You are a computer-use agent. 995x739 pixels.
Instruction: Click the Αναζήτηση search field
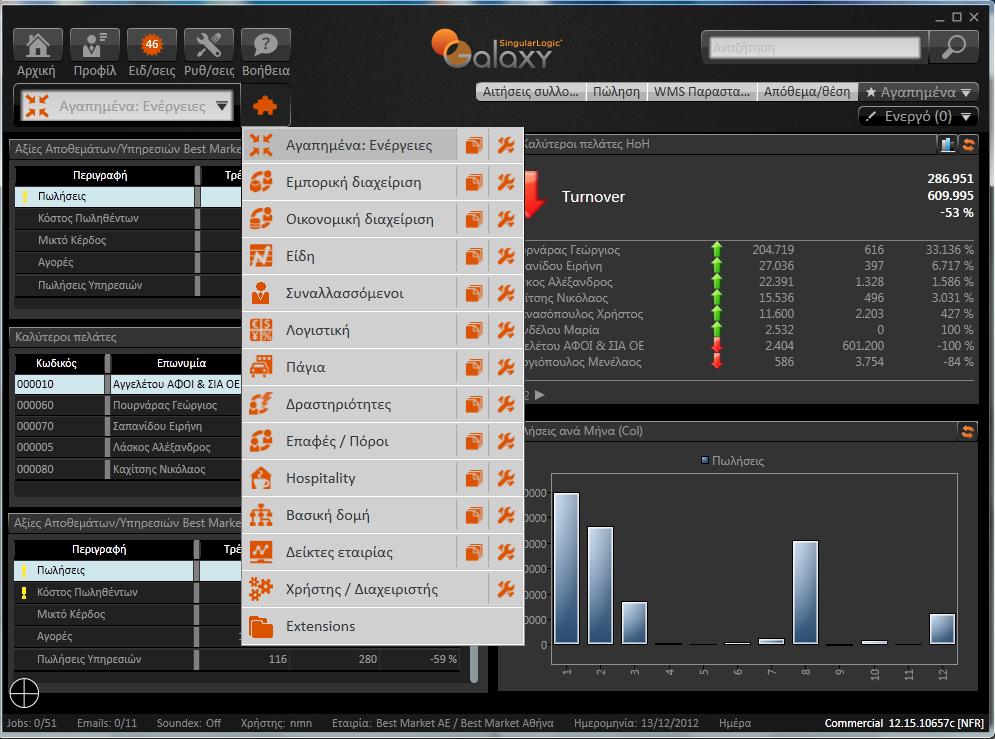coord(813,47)
